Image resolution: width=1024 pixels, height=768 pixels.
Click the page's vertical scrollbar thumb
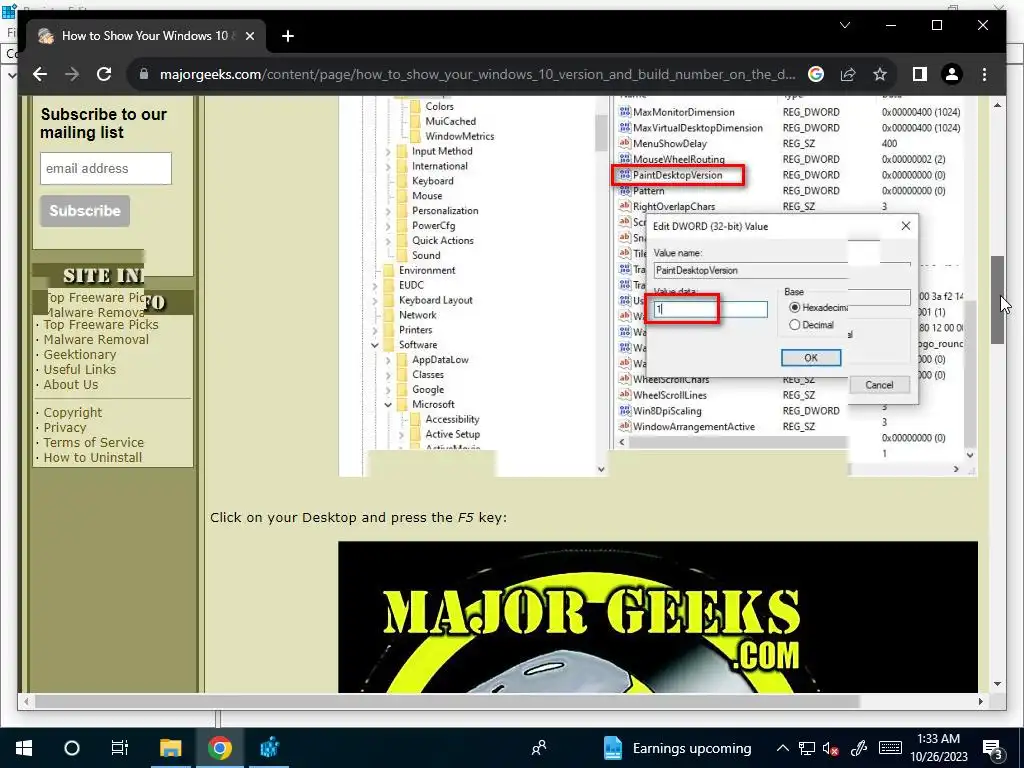pyautogui.click(x=997, y=300)
